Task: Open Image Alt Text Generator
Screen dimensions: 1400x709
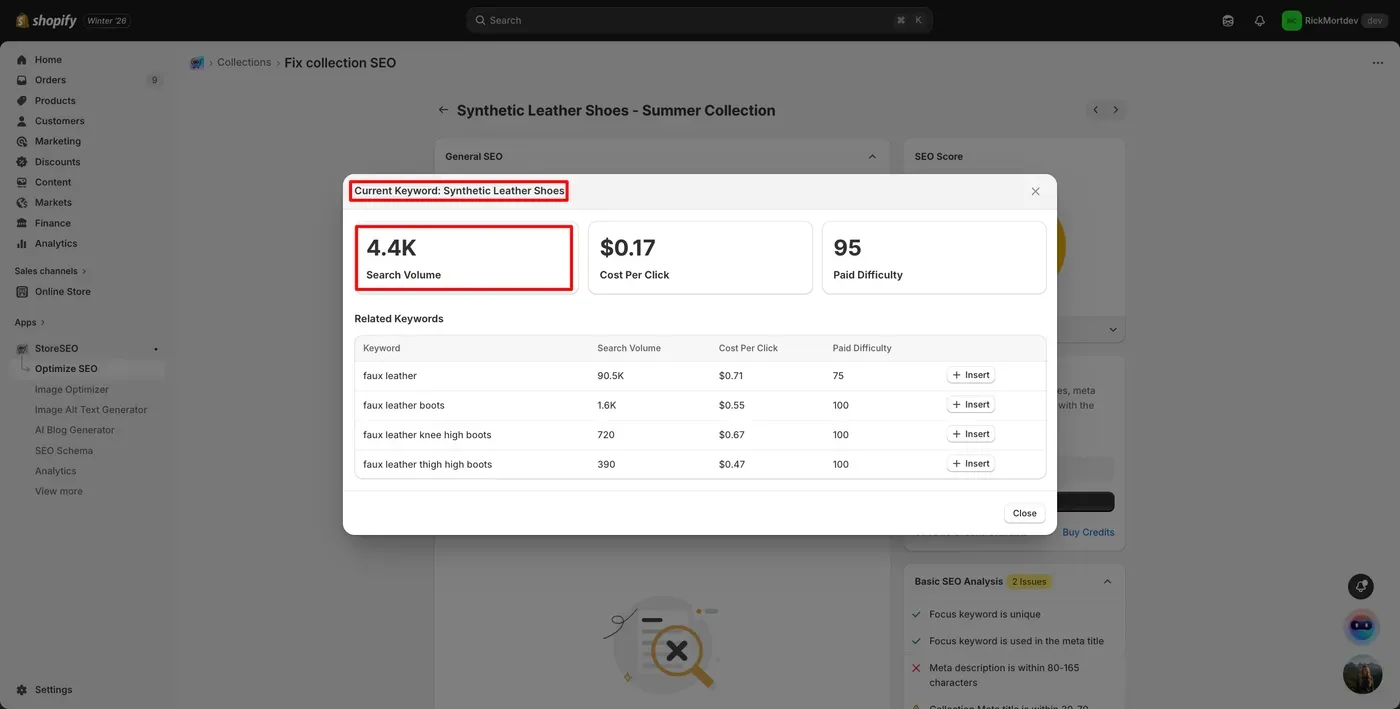Action: pyautogui.click(x=91, y=410)
